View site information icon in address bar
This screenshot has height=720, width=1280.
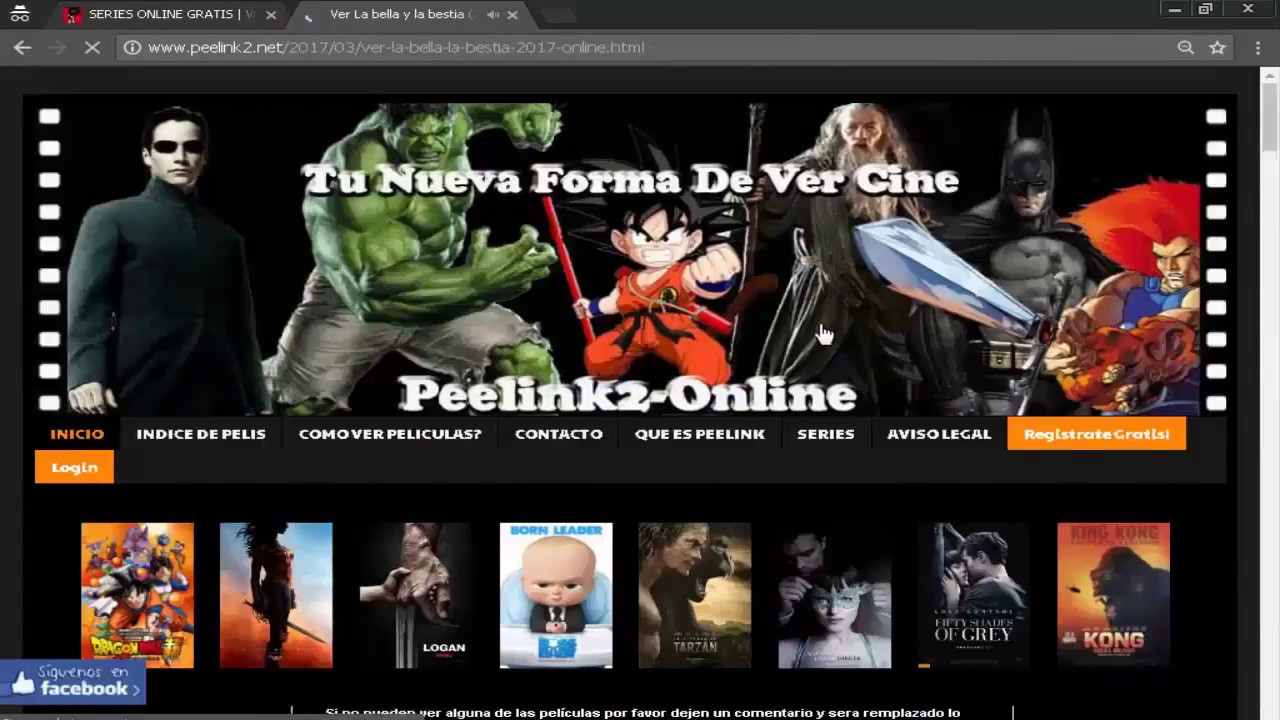(132, 47)
